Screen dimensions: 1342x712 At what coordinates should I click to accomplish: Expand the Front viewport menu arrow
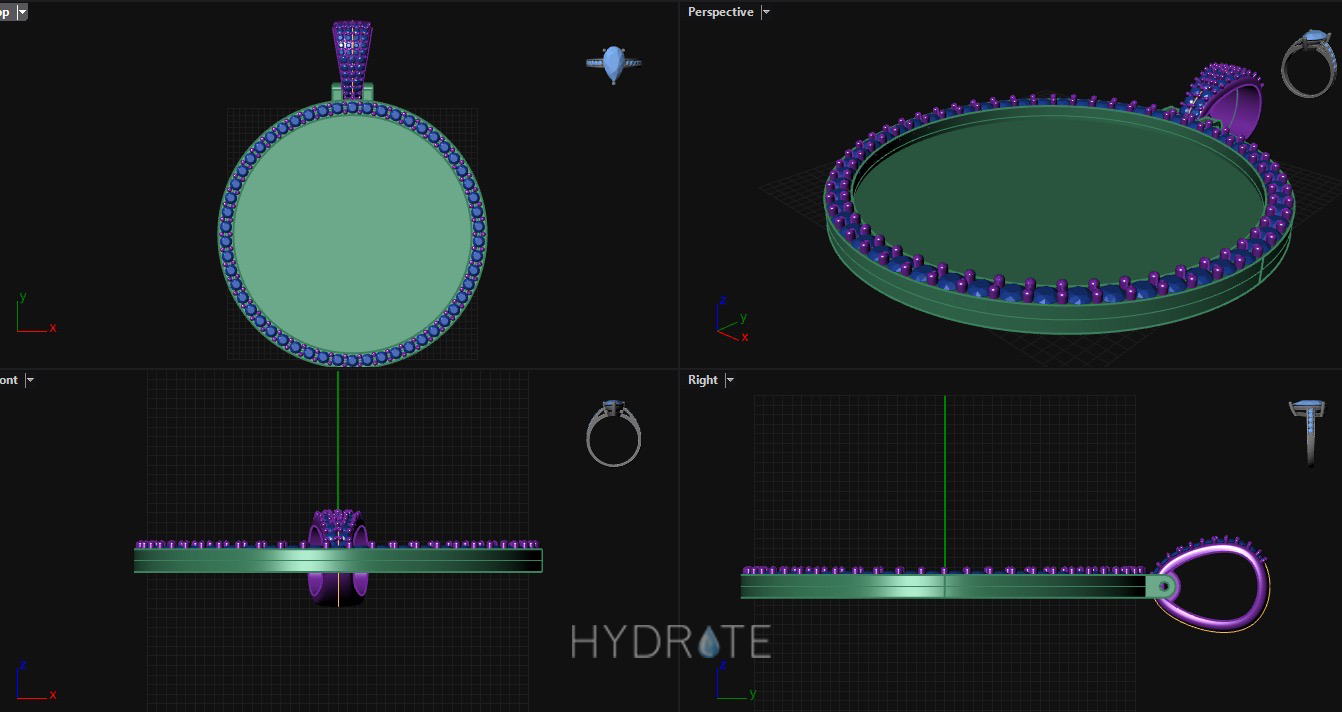[30, 380]
